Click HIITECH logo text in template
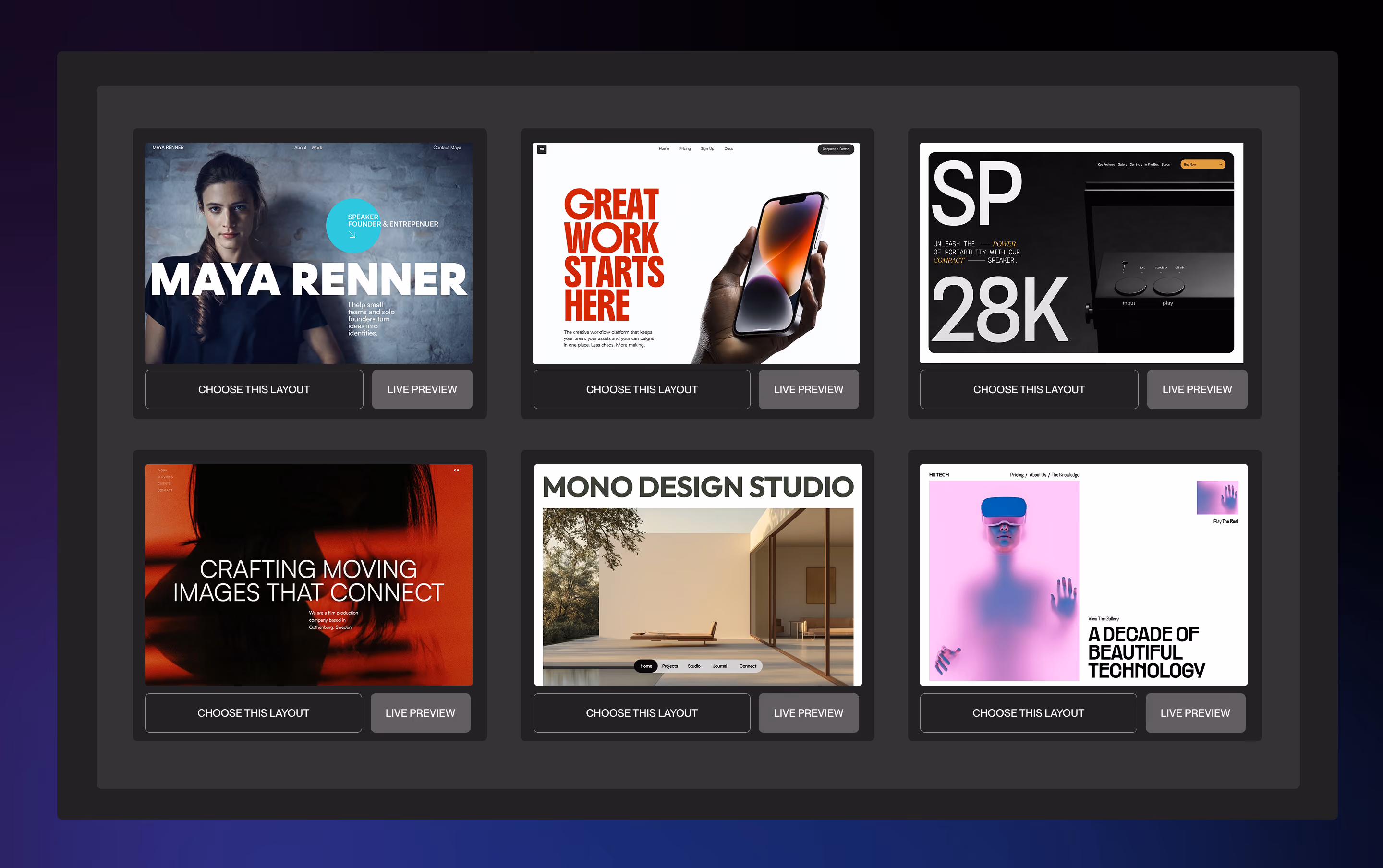Screen dimensions: 1383x868 click(939, 475)
